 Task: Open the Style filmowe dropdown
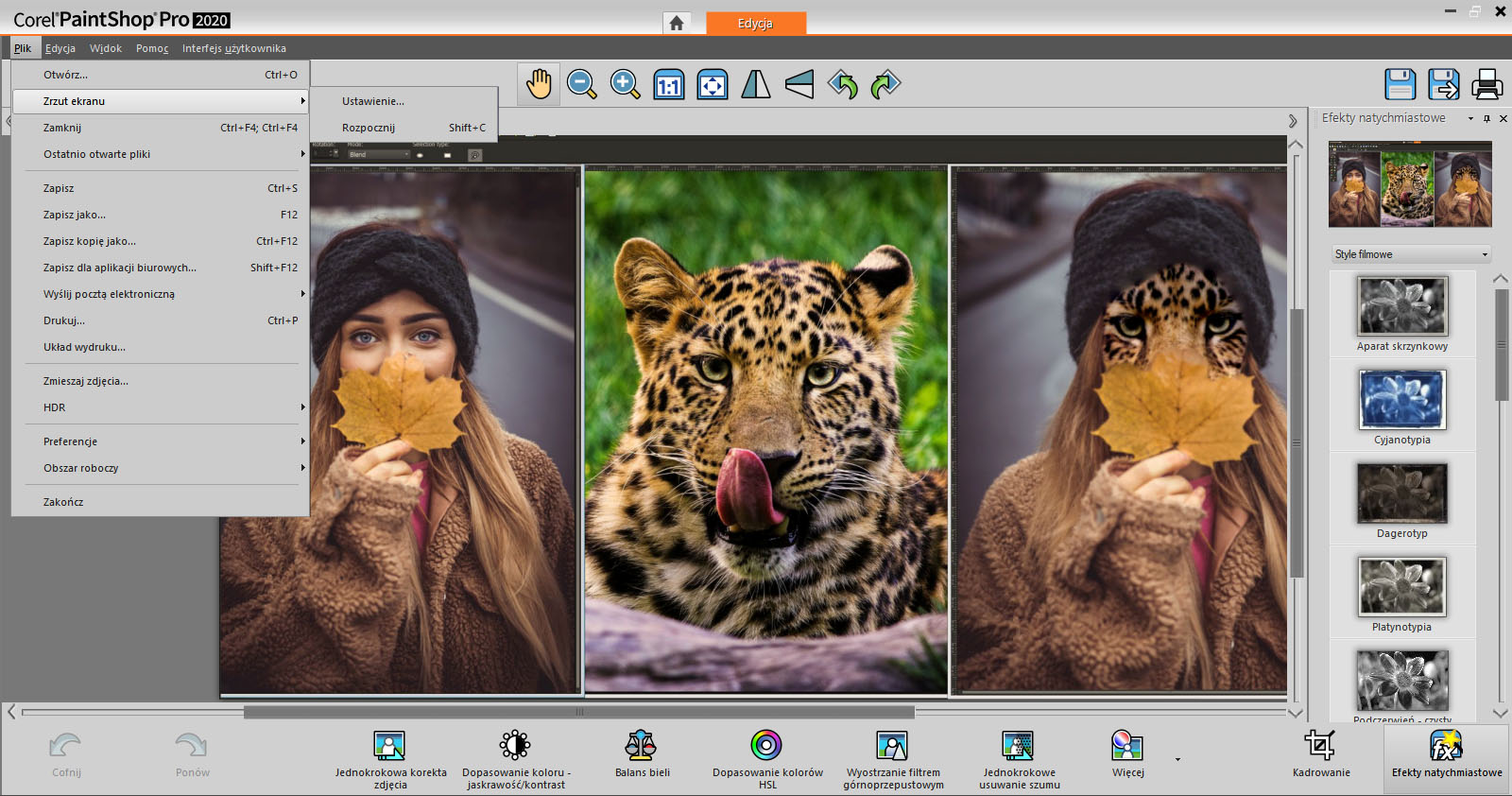click(x=1411, y=254)
